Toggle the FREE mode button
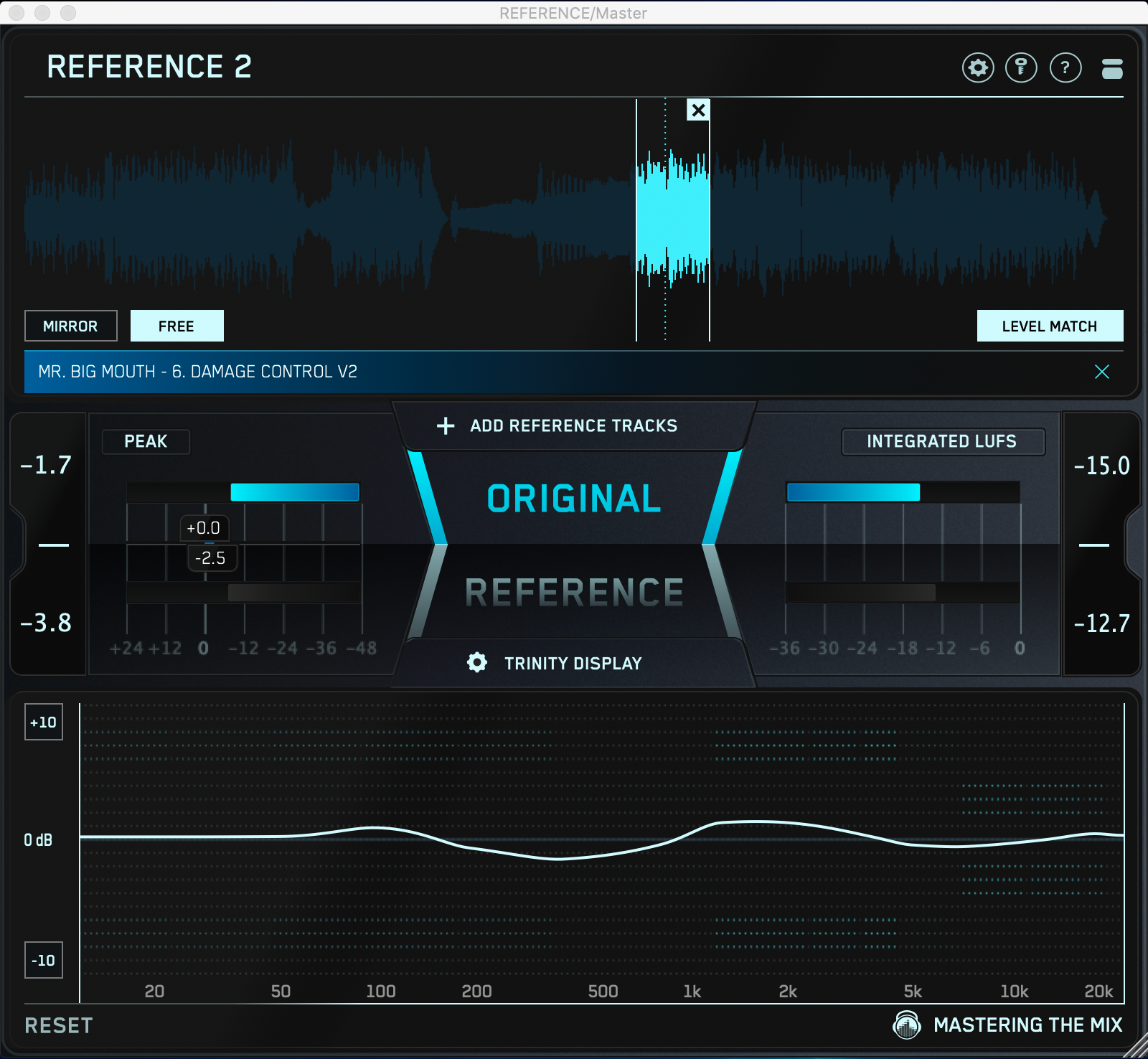 tap(177, 326)
